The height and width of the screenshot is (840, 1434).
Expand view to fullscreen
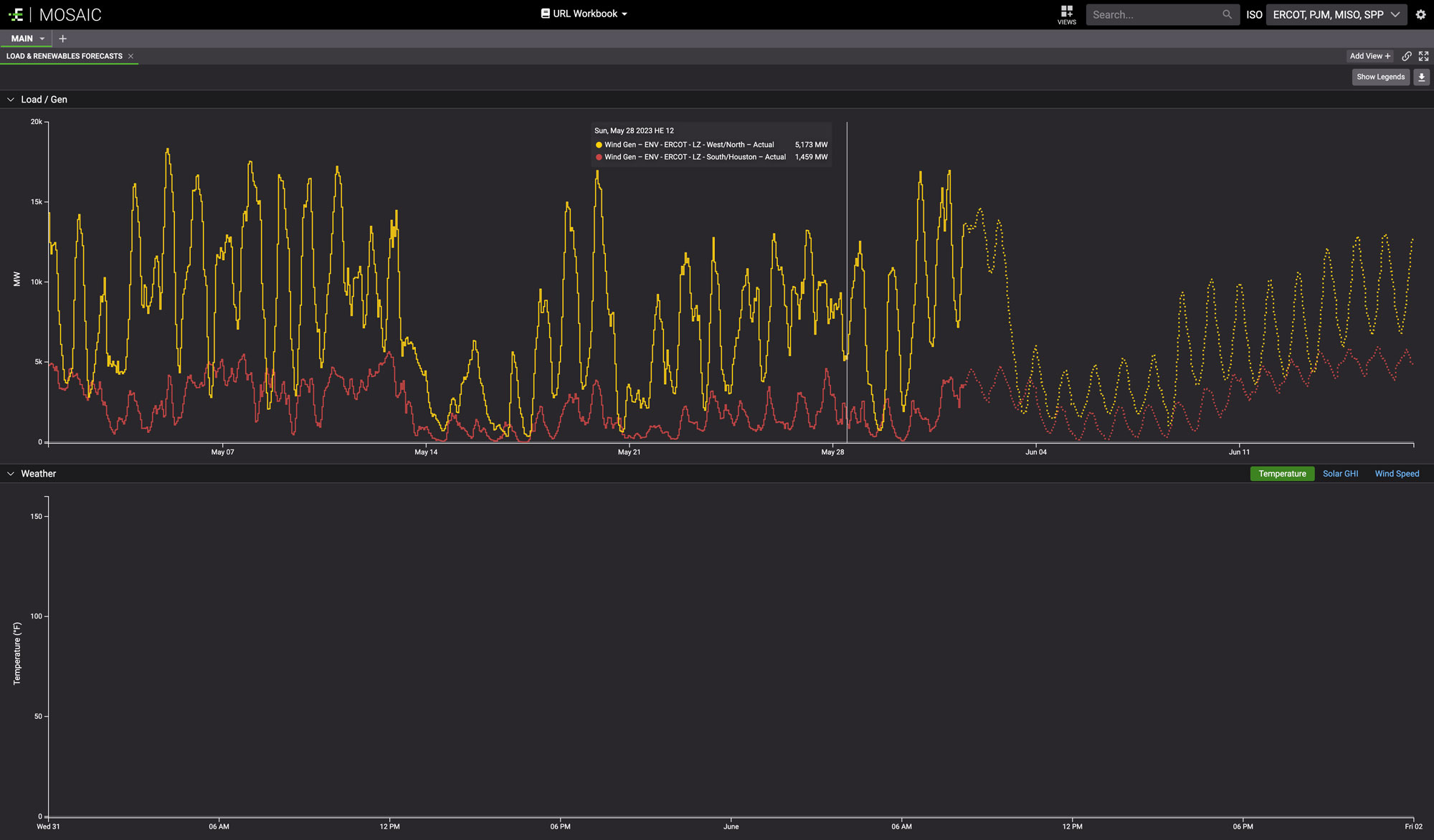point(1423,56)
